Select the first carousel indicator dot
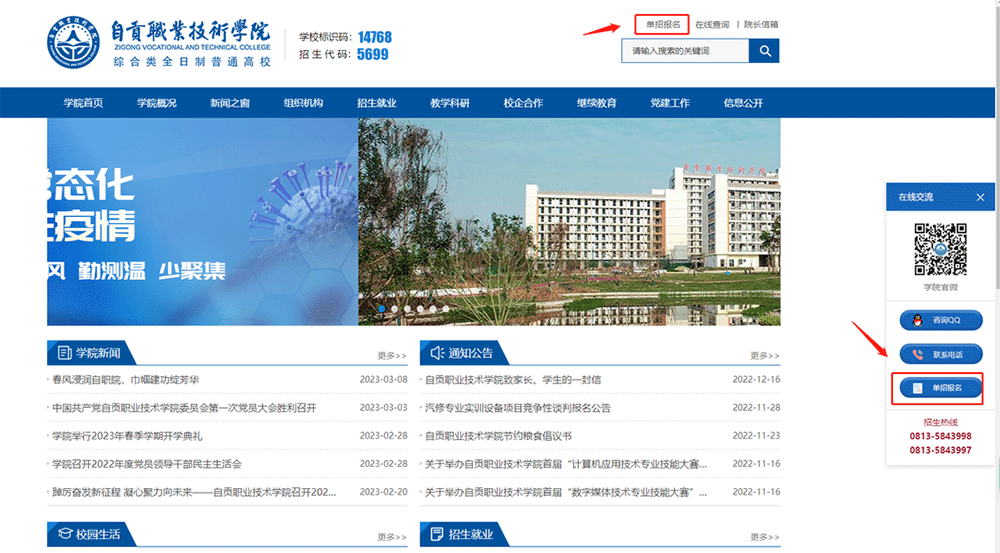Image resolution: width=1000 pixels, height=553 pixels. (381, 310)
